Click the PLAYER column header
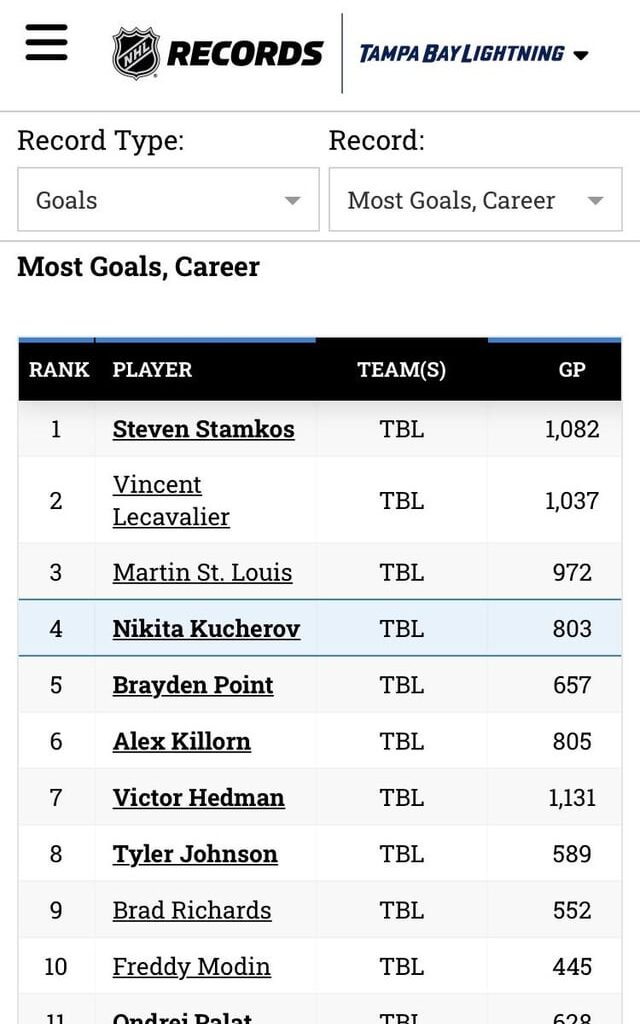This screenshot has width=640, height=1024. click(152, 370)
